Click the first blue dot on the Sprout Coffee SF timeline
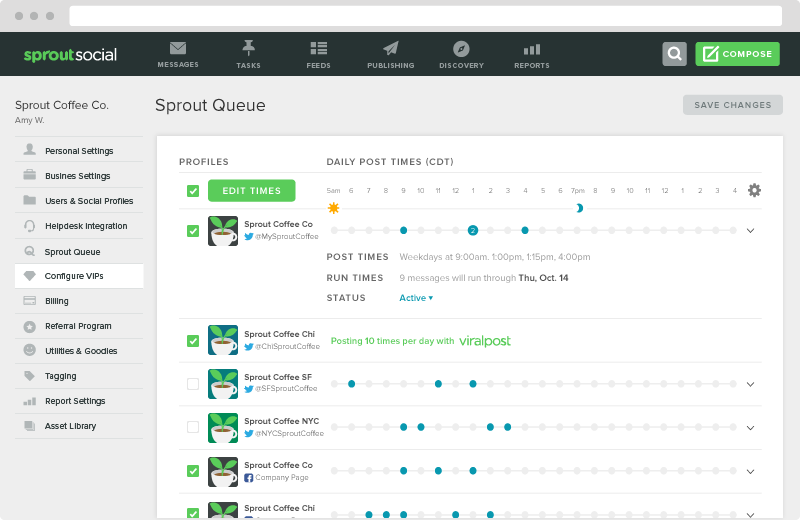This screenshot has height=520, width=800. (352, 384)
